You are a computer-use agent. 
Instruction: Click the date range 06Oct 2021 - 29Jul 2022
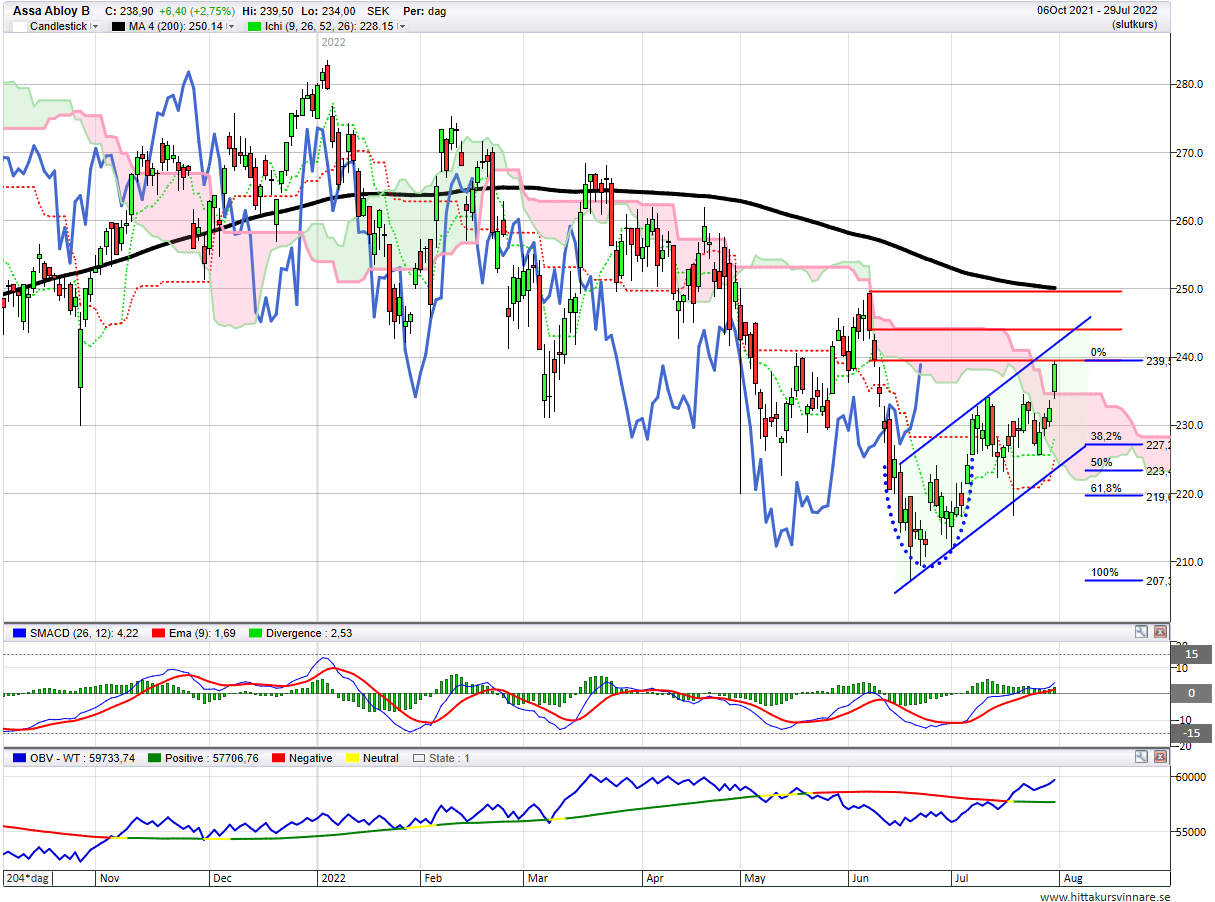(1097, 11)
